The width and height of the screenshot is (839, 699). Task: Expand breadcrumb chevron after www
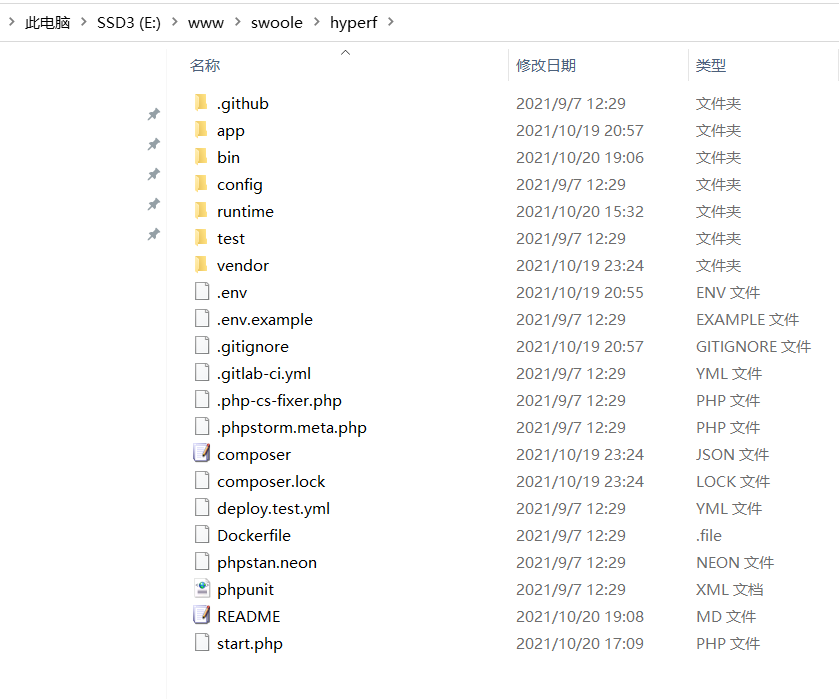pos(237,22)
